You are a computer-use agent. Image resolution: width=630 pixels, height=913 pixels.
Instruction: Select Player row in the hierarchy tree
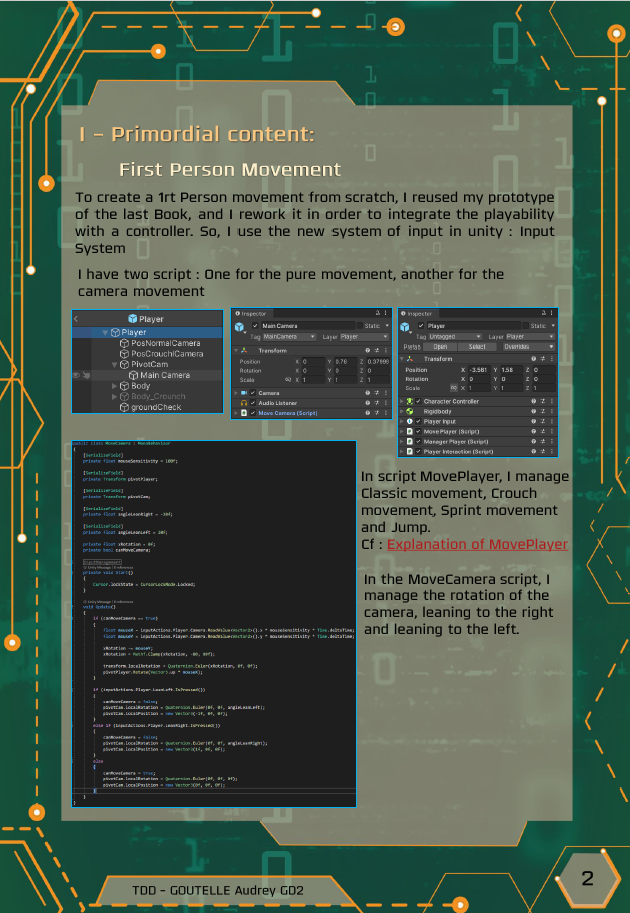point(147,332)
